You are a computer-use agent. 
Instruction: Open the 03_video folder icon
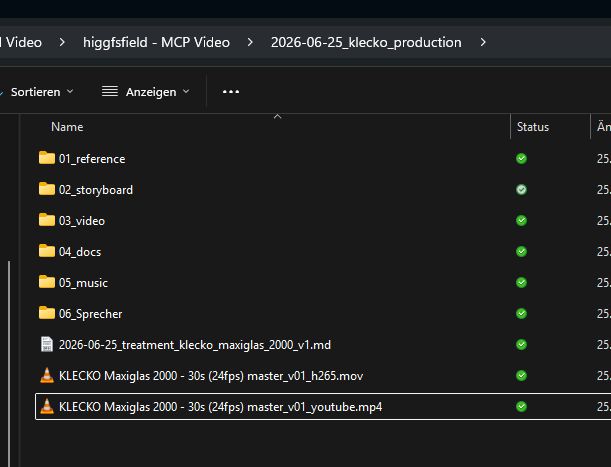(x=47, y=220)
